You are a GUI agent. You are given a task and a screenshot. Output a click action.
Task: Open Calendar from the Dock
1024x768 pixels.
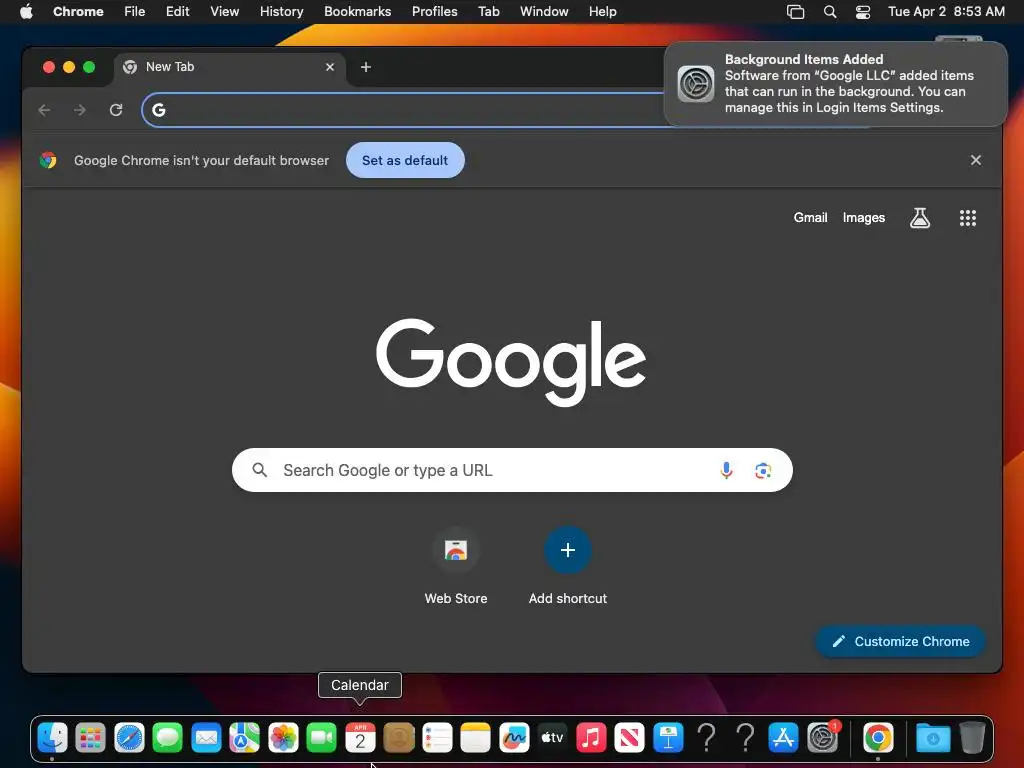pyautogui.click(x=360, y=738)
